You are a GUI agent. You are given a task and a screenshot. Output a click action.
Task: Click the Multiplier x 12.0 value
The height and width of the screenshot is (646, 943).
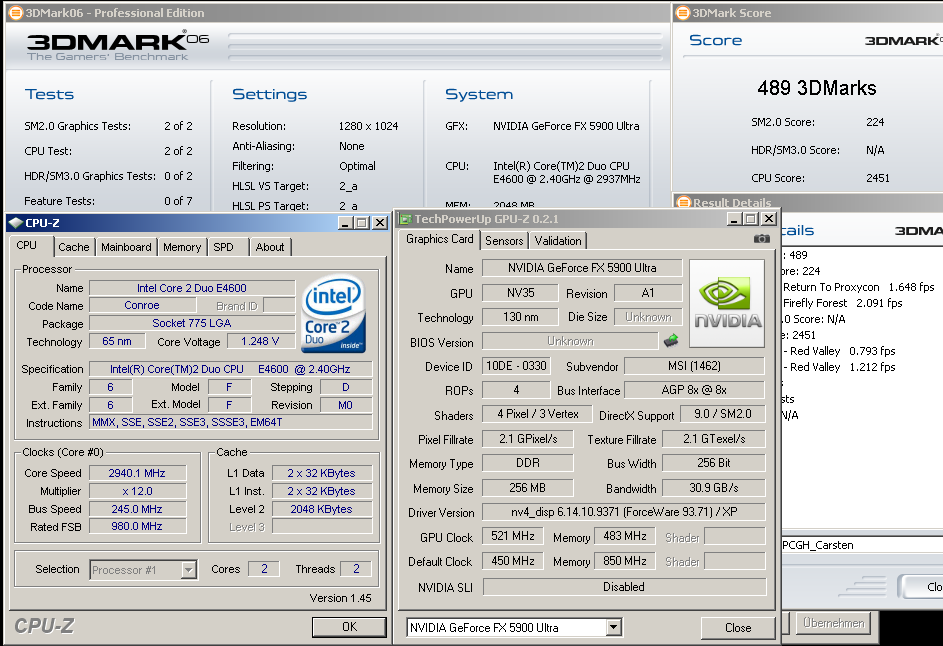(137, 491)
